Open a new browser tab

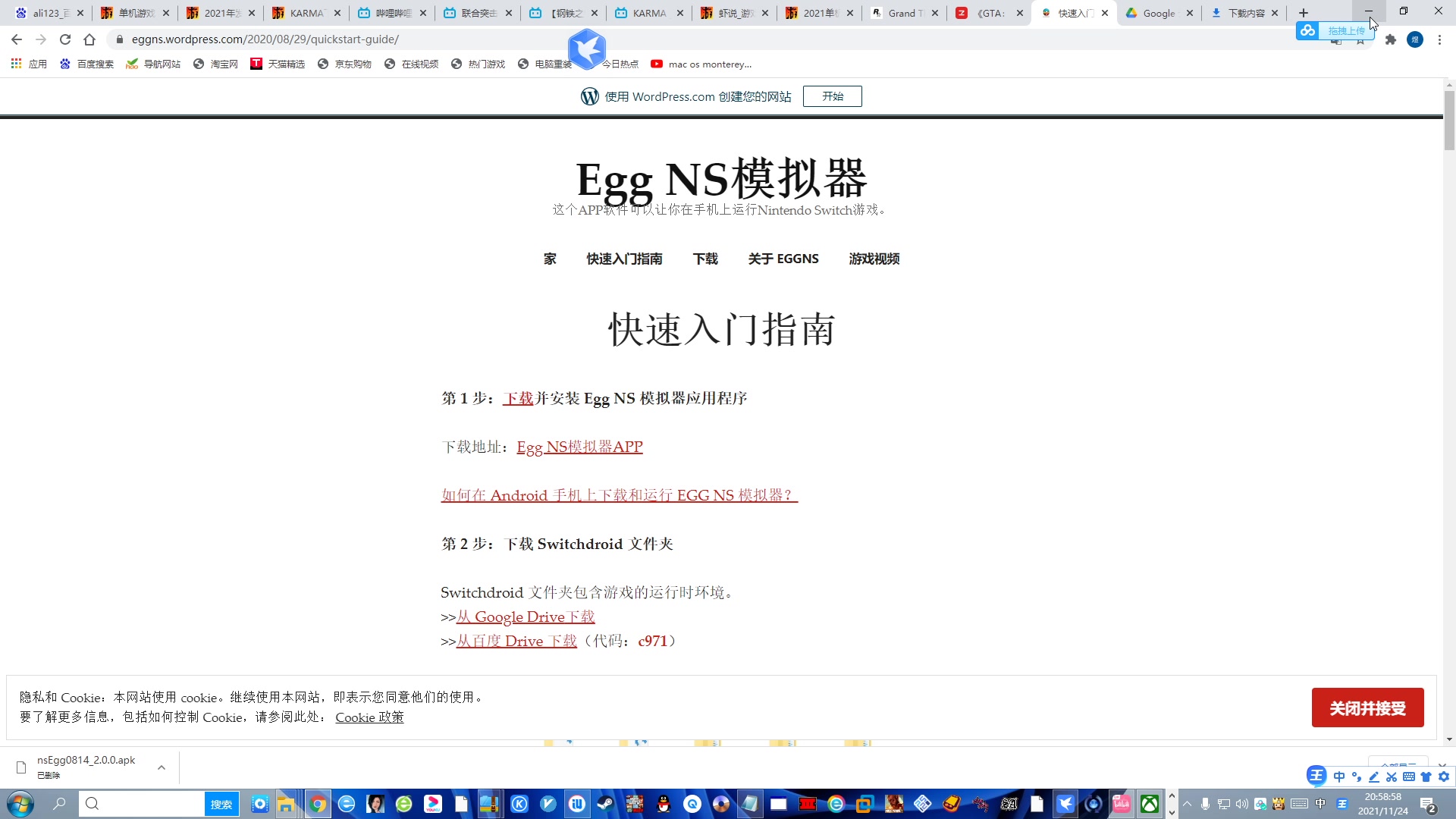[1304, 13]
